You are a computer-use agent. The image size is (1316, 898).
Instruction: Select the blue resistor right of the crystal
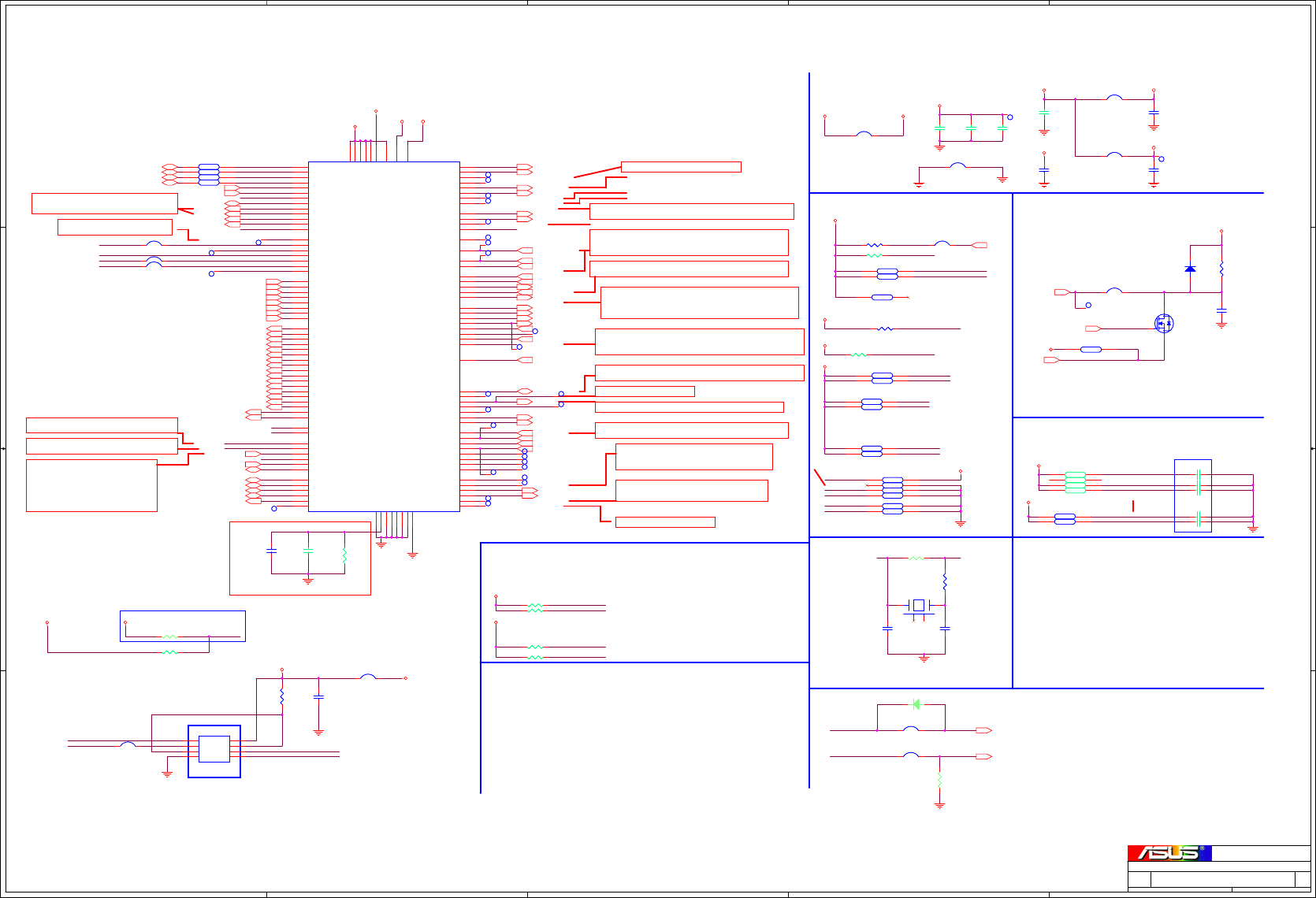(x=945, y=582)
